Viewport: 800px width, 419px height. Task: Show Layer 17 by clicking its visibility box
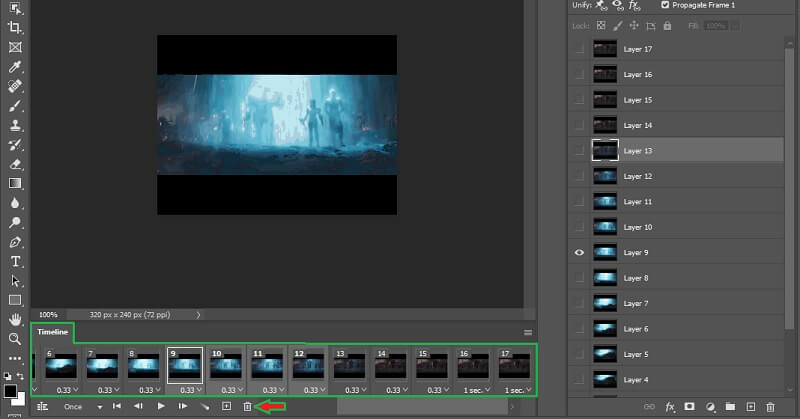click(x=579, y=49)
